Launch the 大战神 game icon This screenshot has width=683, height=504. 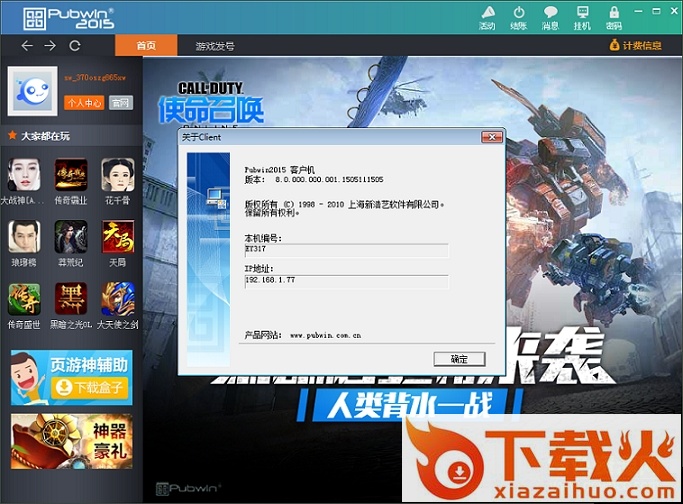pyautogui.click(x=24, y=175)
